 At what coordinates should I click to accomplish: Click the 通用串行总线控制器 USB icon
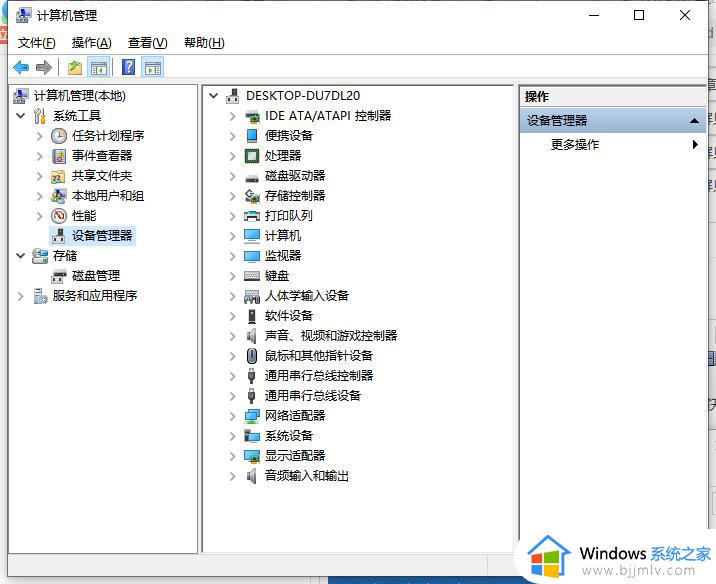click(x=252, y=376)
